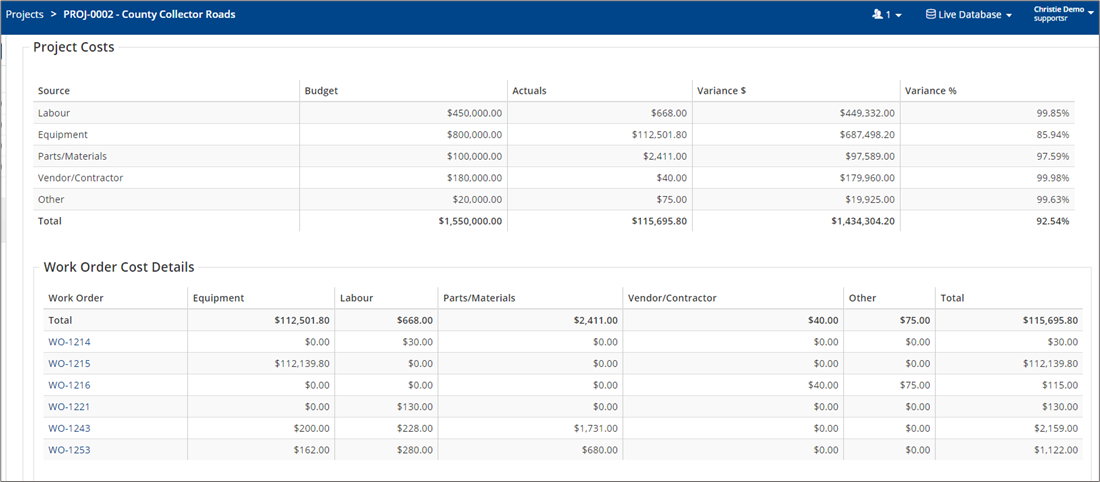Click the work order grand total $115,695.80
This screenshot has width=1100, height=482.
tap(1049, 320)
